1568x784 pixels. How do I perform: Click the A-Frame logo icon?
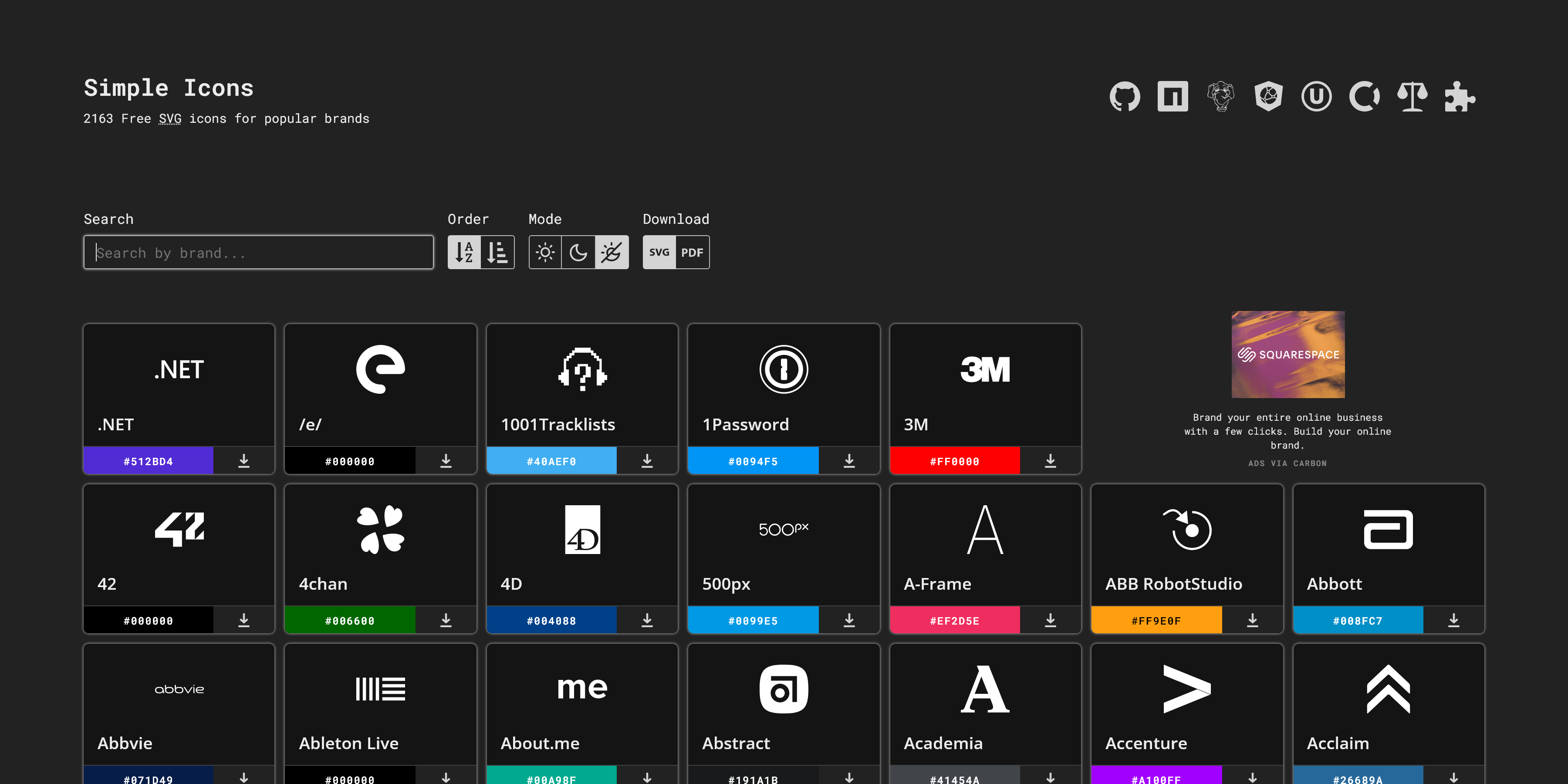pos(986,530)
